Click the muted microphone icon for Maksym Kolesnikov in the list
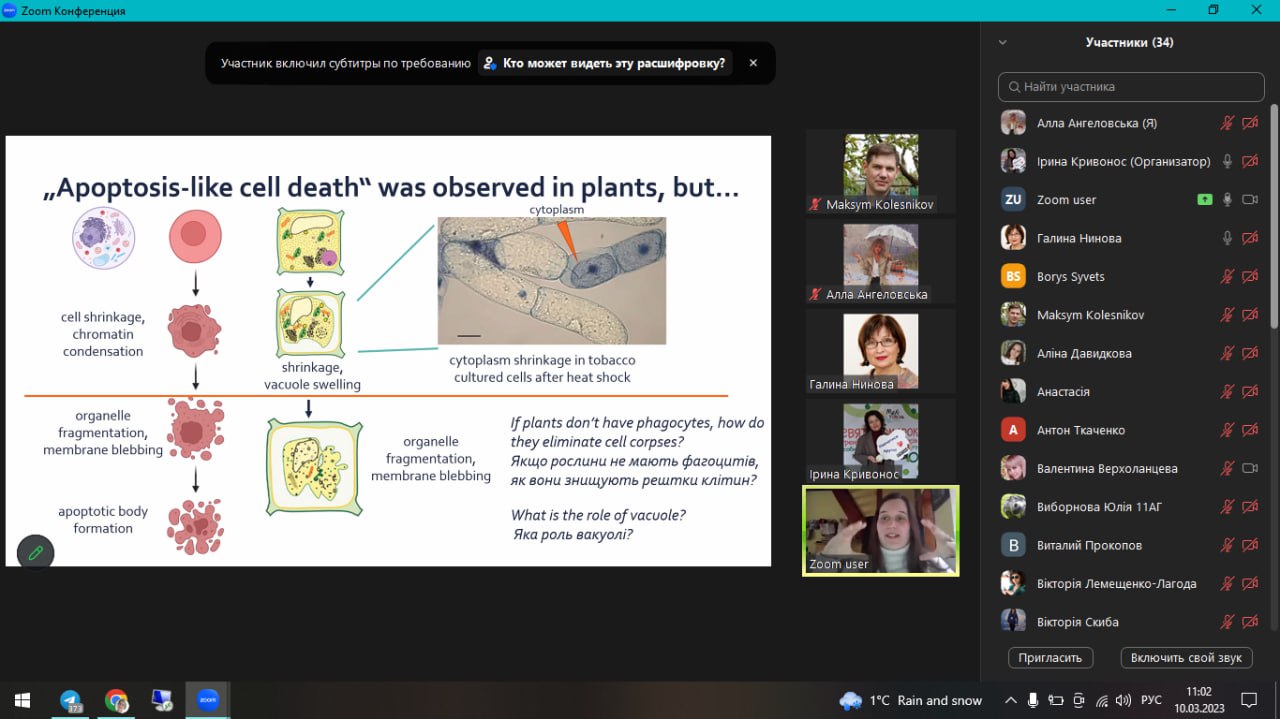 pyautogui.click(x=1227, y=315)
